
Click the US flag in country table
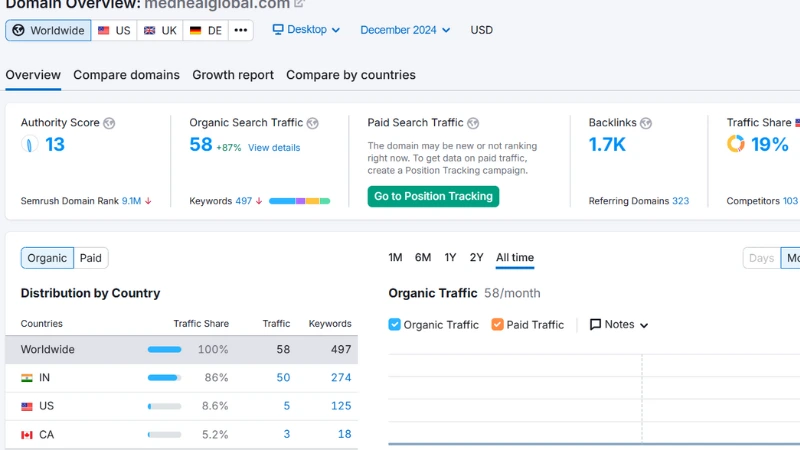click(27, 407)
